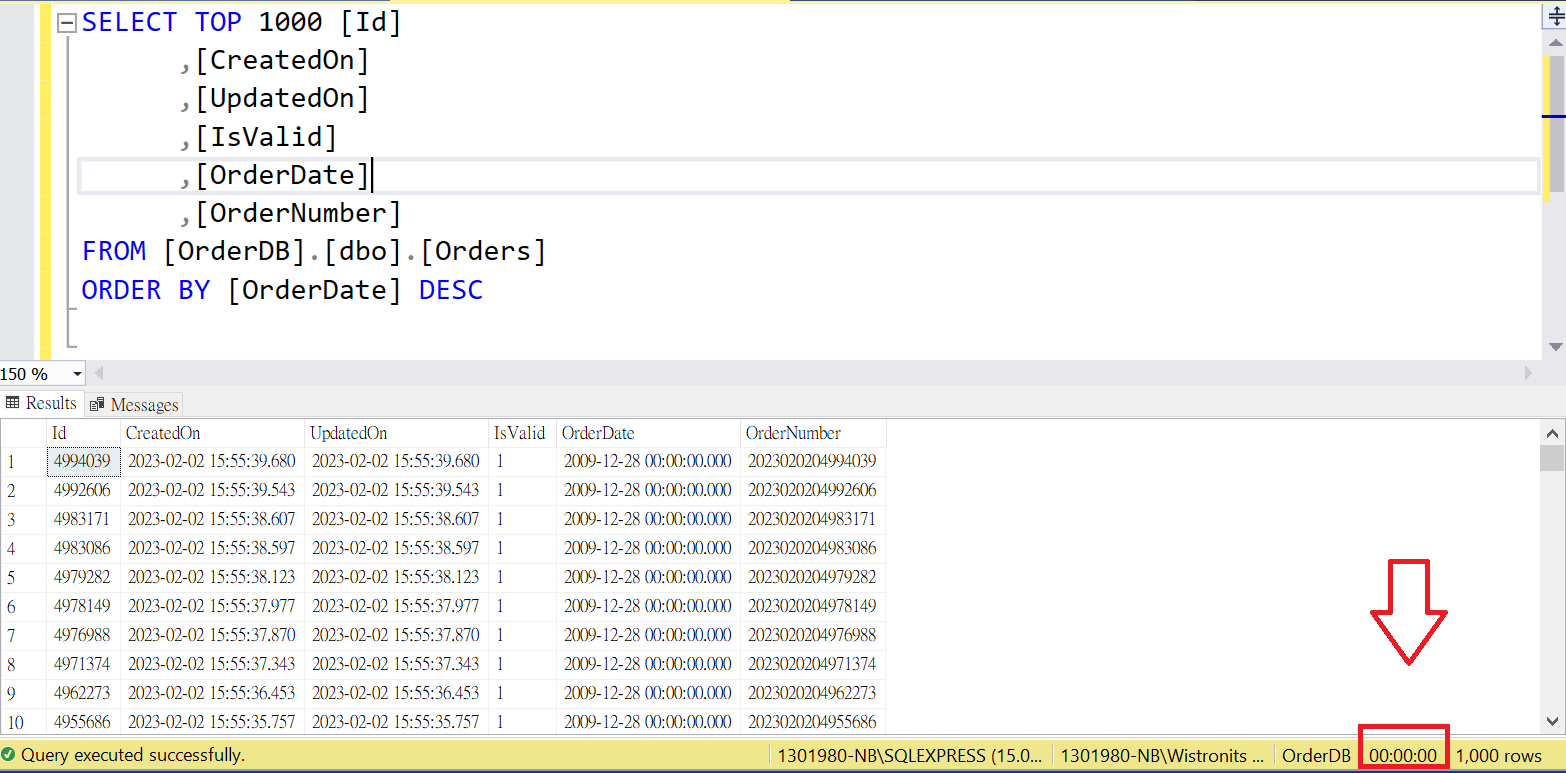Click results grid scrollbar up arrow

coord(1552,433)
